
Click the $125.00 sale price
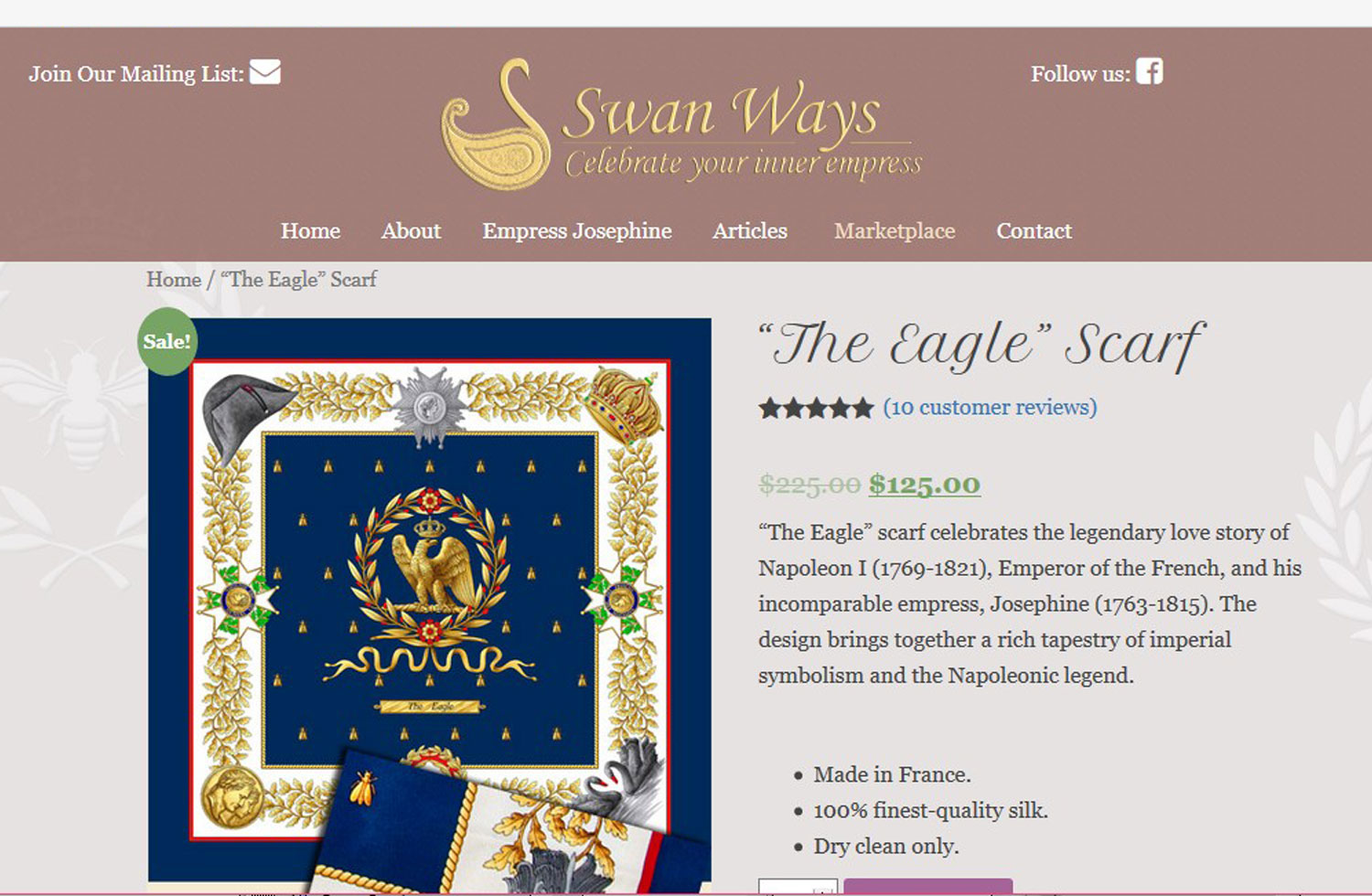coord(925,485)
